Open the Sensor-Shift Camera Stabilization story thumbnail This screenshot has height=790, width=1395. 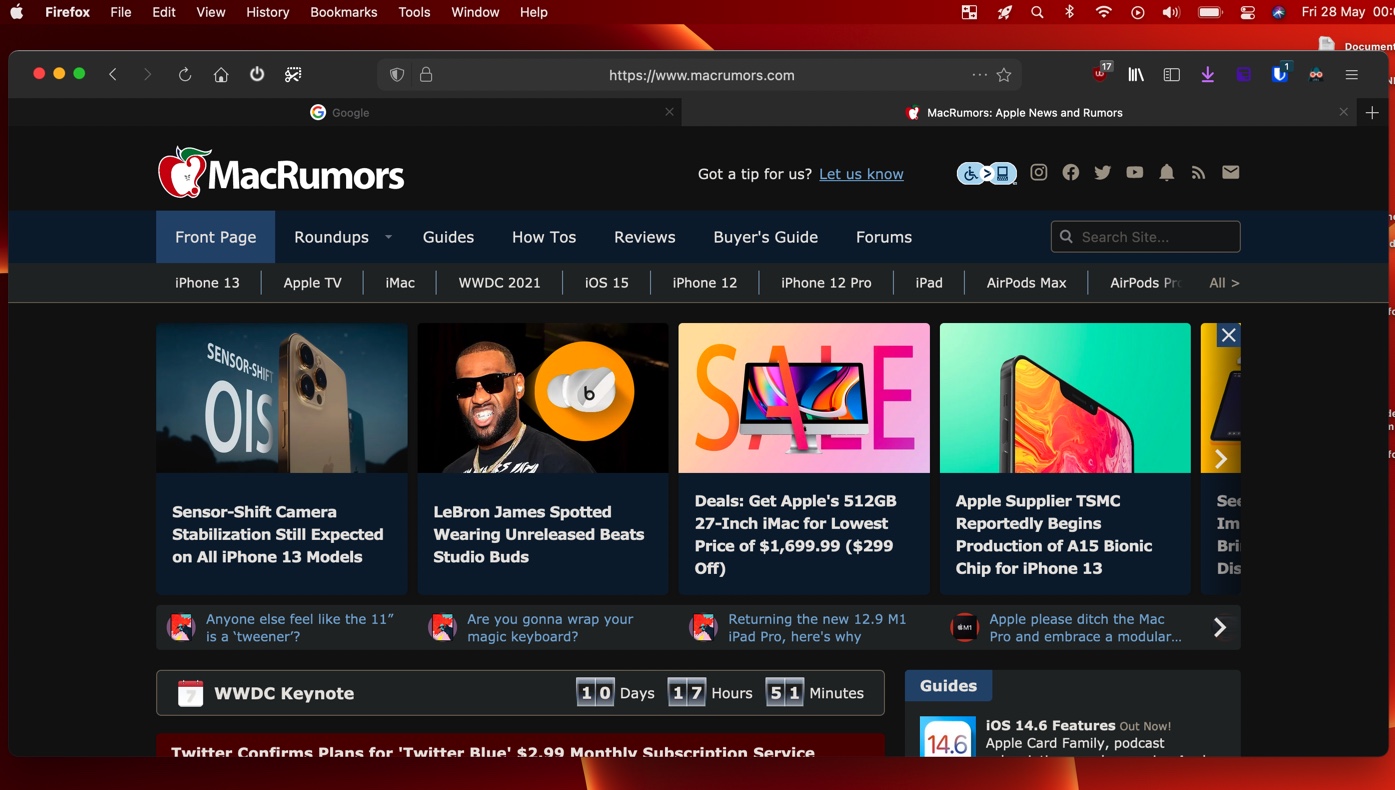click(282, 398)
